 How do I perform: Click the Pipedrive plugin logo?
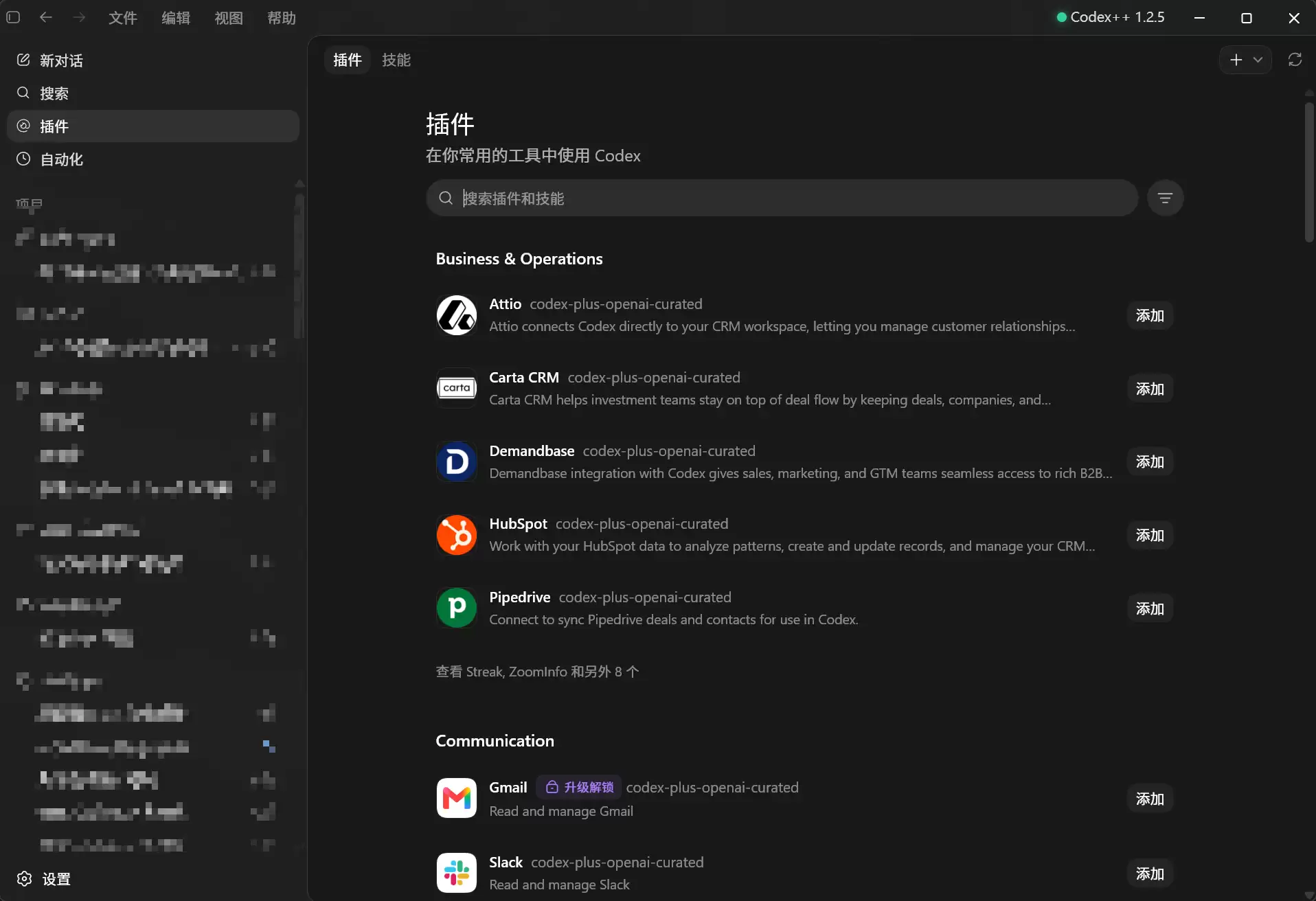[x=457, y=608]
